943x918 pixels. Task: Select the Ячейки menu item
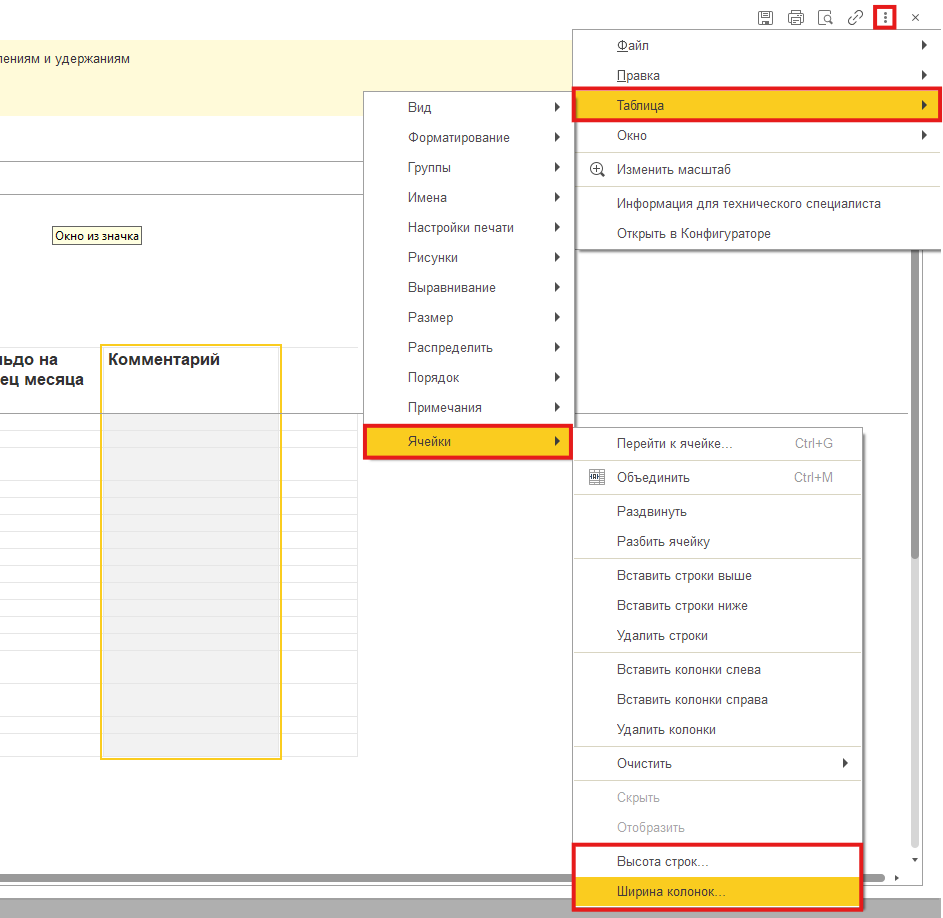coord(468,442)
